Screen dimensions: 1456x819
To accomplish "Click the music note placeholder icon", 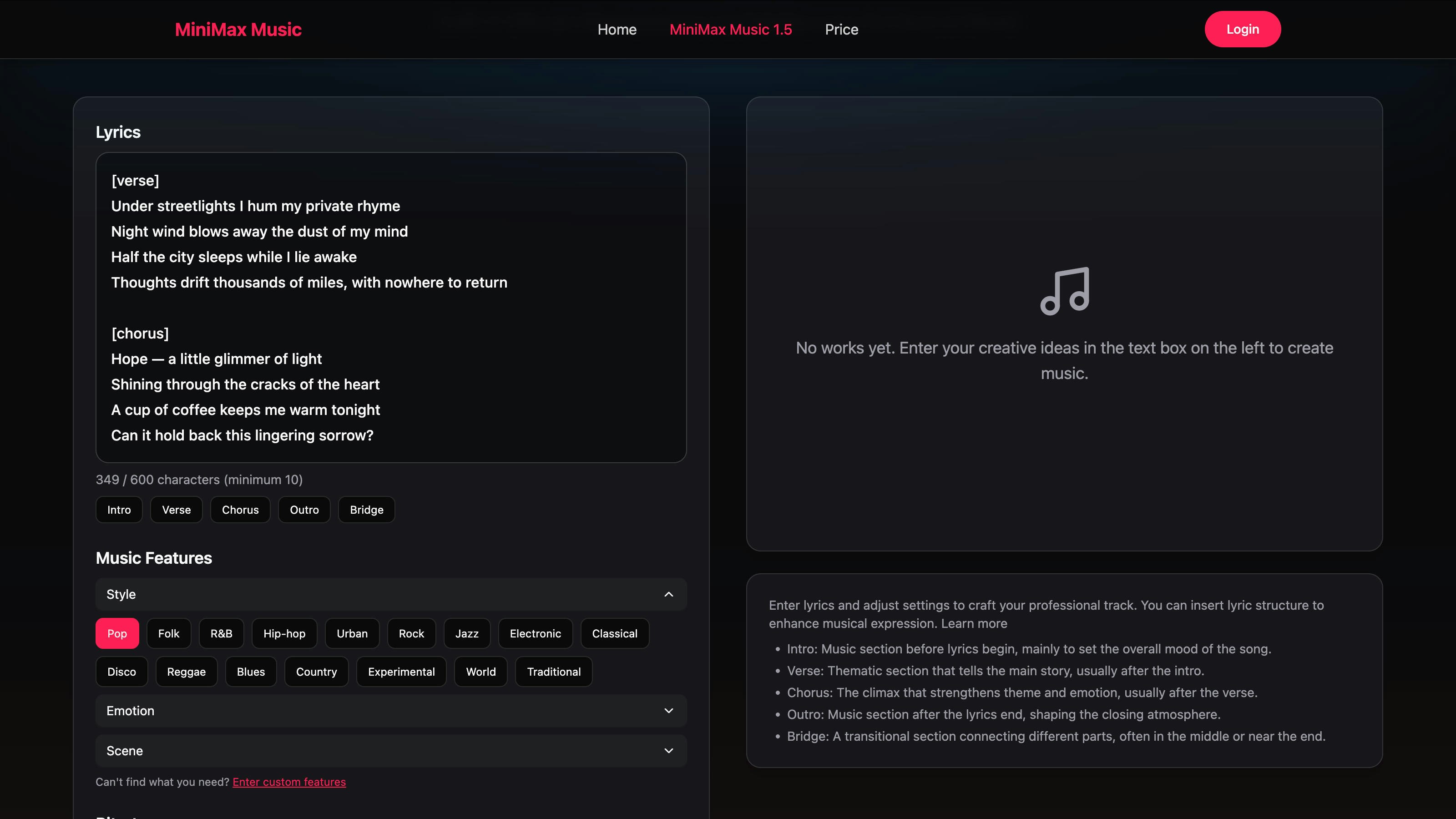I will coord(1064,291).
